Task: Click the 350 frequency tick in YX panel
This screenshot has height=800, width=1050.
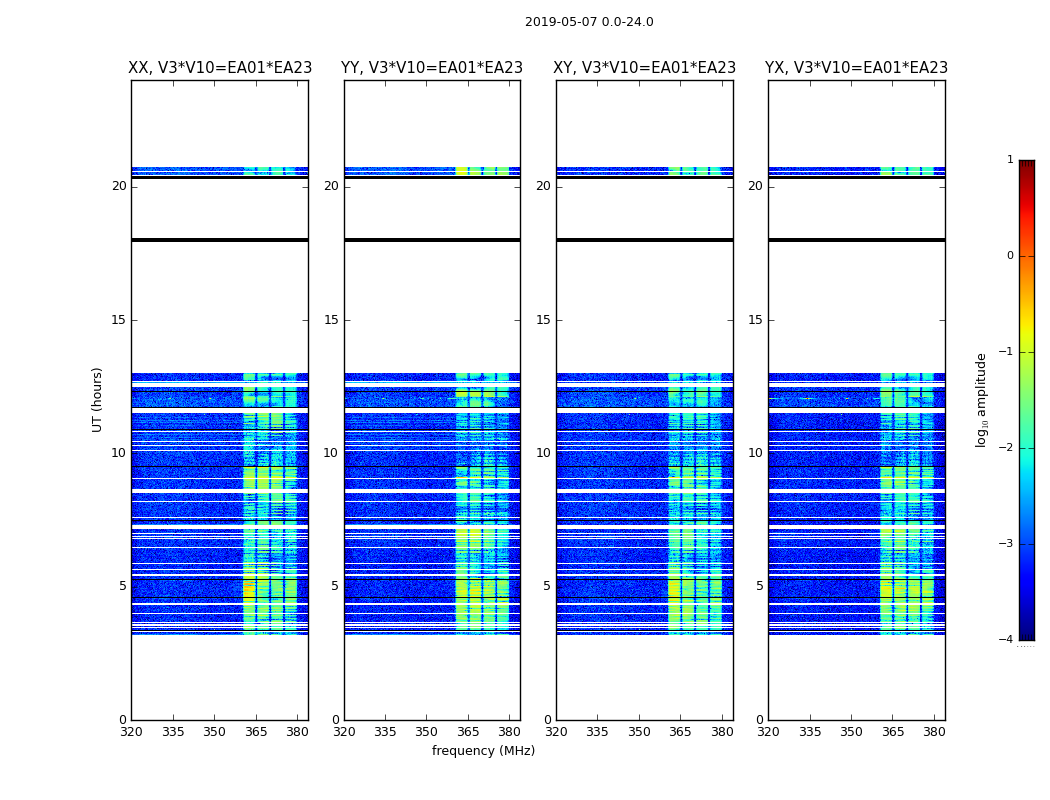Action: coord(851,732)
